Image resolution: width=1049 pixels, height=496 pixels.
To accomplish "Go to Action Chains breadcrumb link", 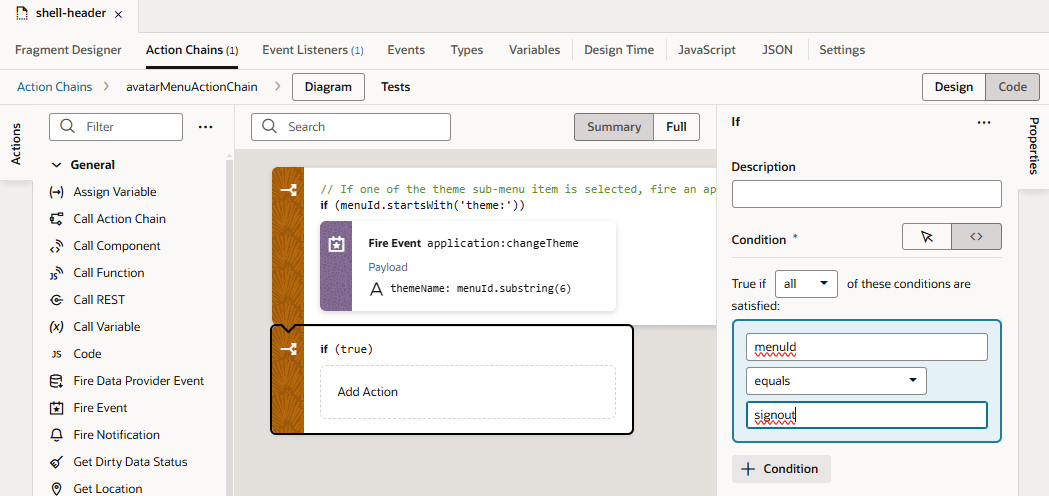I will pos(54,87).
